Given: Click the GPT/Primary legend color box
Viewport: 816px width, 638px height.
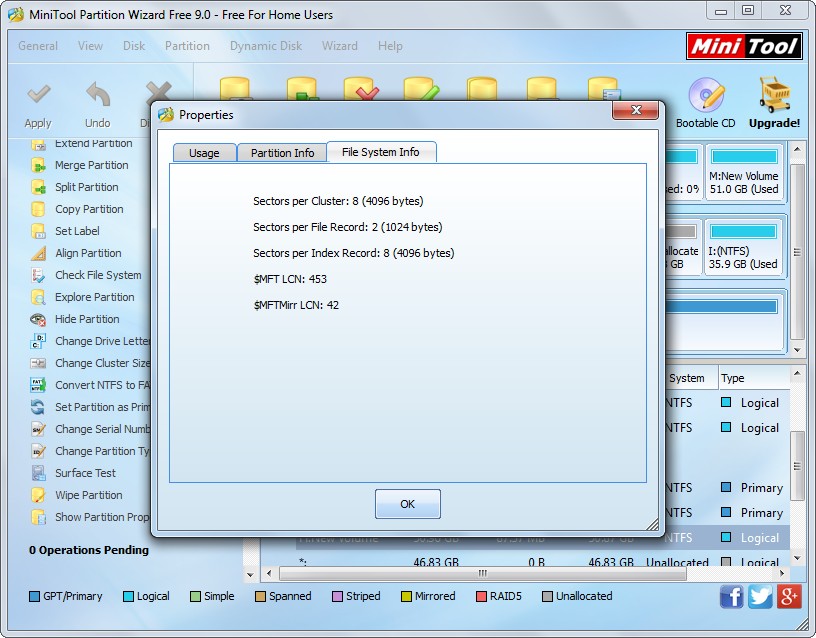Looking at the screenshot, I should point(34,596).
